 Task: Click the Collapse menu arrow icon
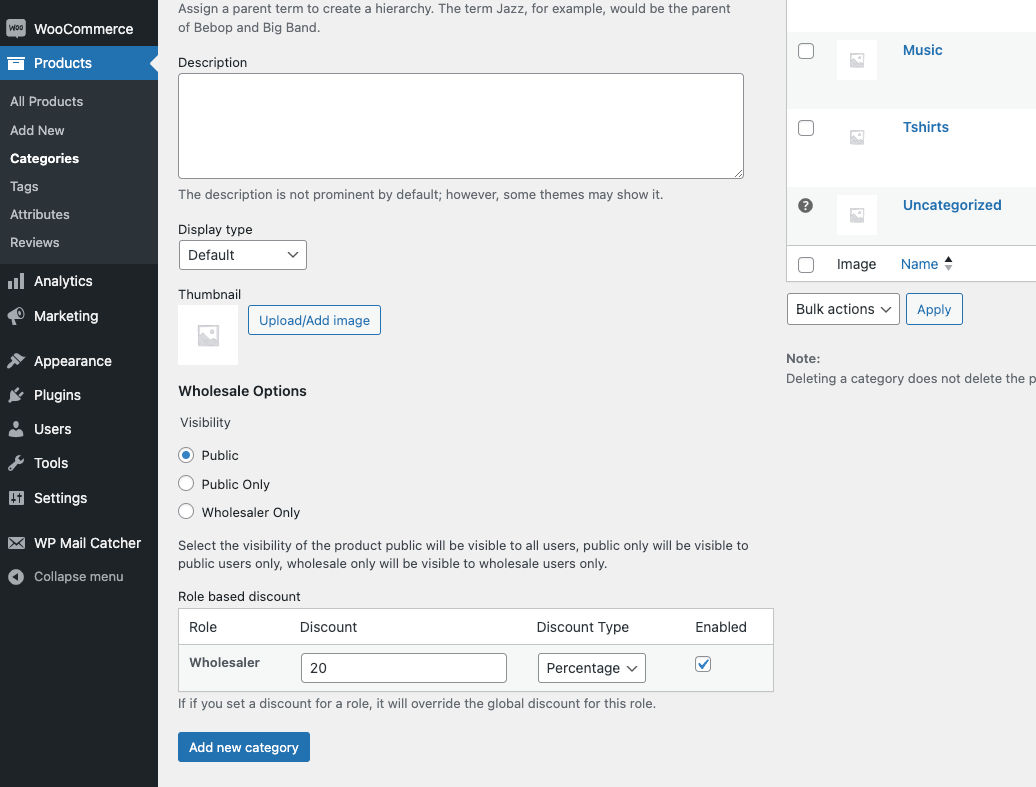point(16,577)
